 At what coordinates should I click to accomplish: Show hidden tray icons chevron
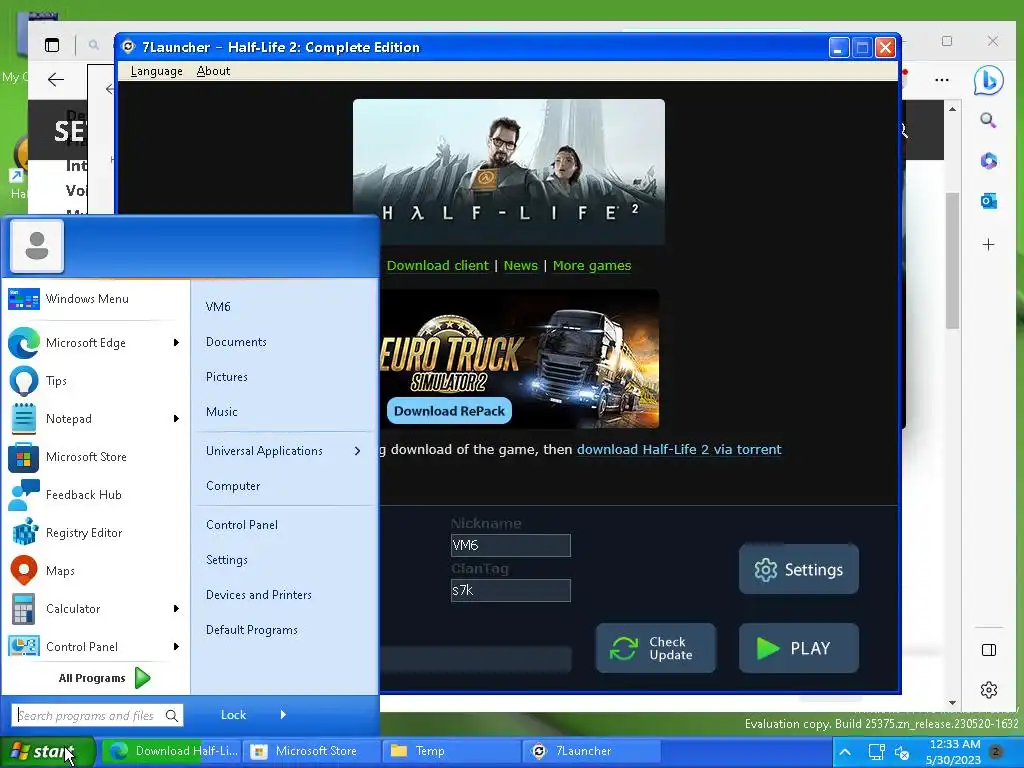pyautogui.click(x=845, y=752)
